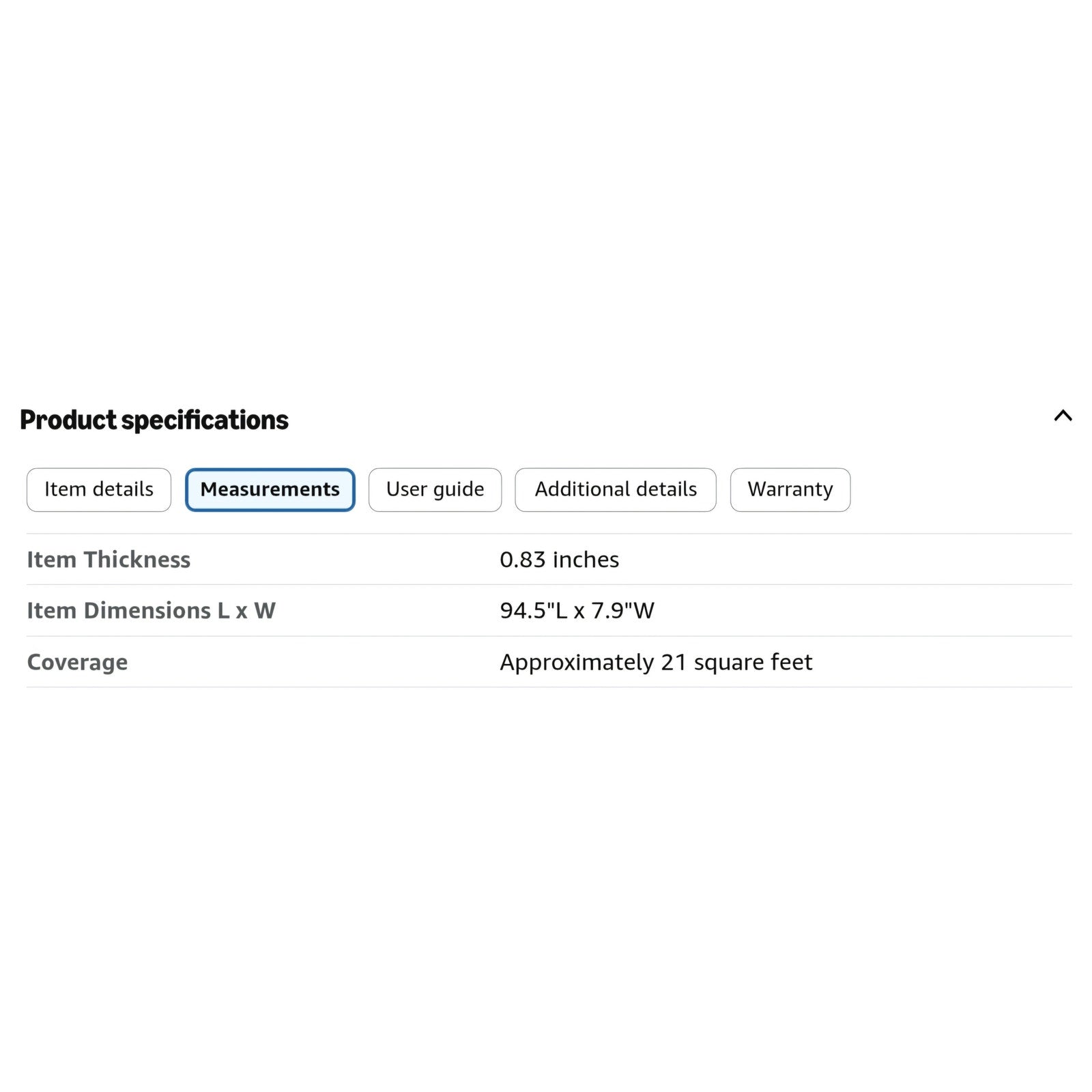Click the word Thickness in row label
1092x1092 pixels.
137,560
